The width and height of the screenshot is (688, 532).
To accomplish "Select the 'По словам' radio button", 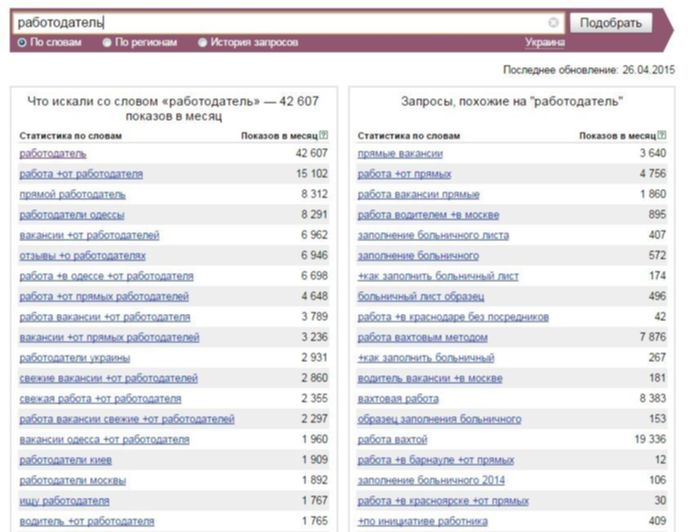I will click(22, 43).
